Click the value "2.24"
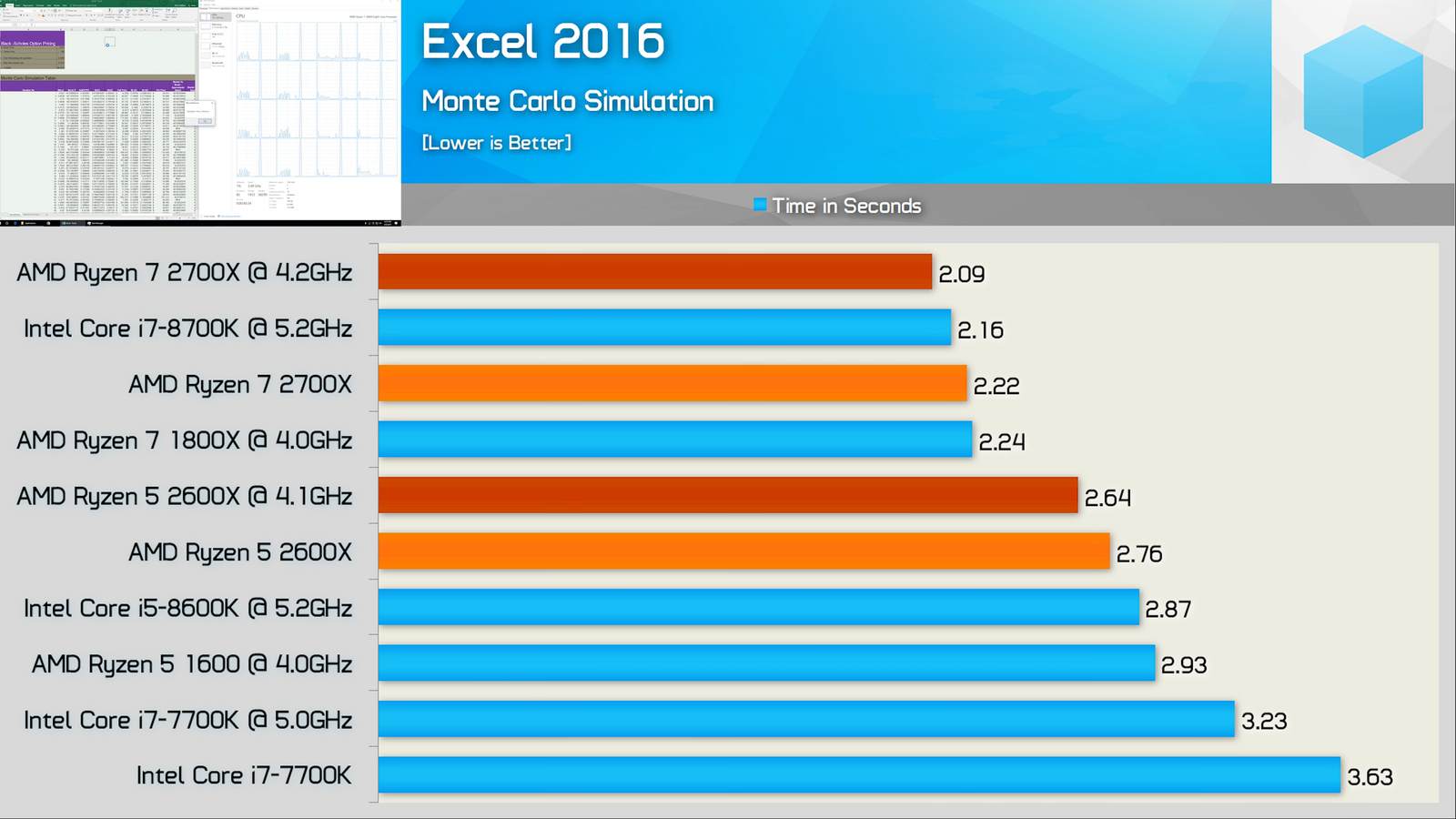Screen dimensions: 1456x819 coord(1002,442)
